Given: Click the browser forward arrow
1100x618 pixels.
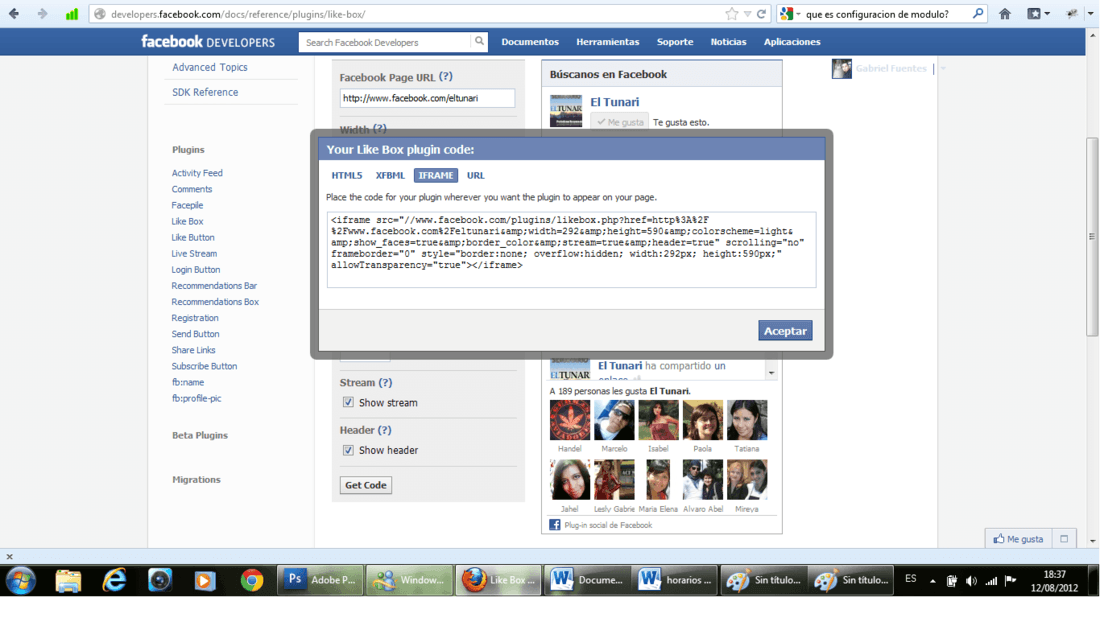Looking at the screenshot, I should 42,13.
